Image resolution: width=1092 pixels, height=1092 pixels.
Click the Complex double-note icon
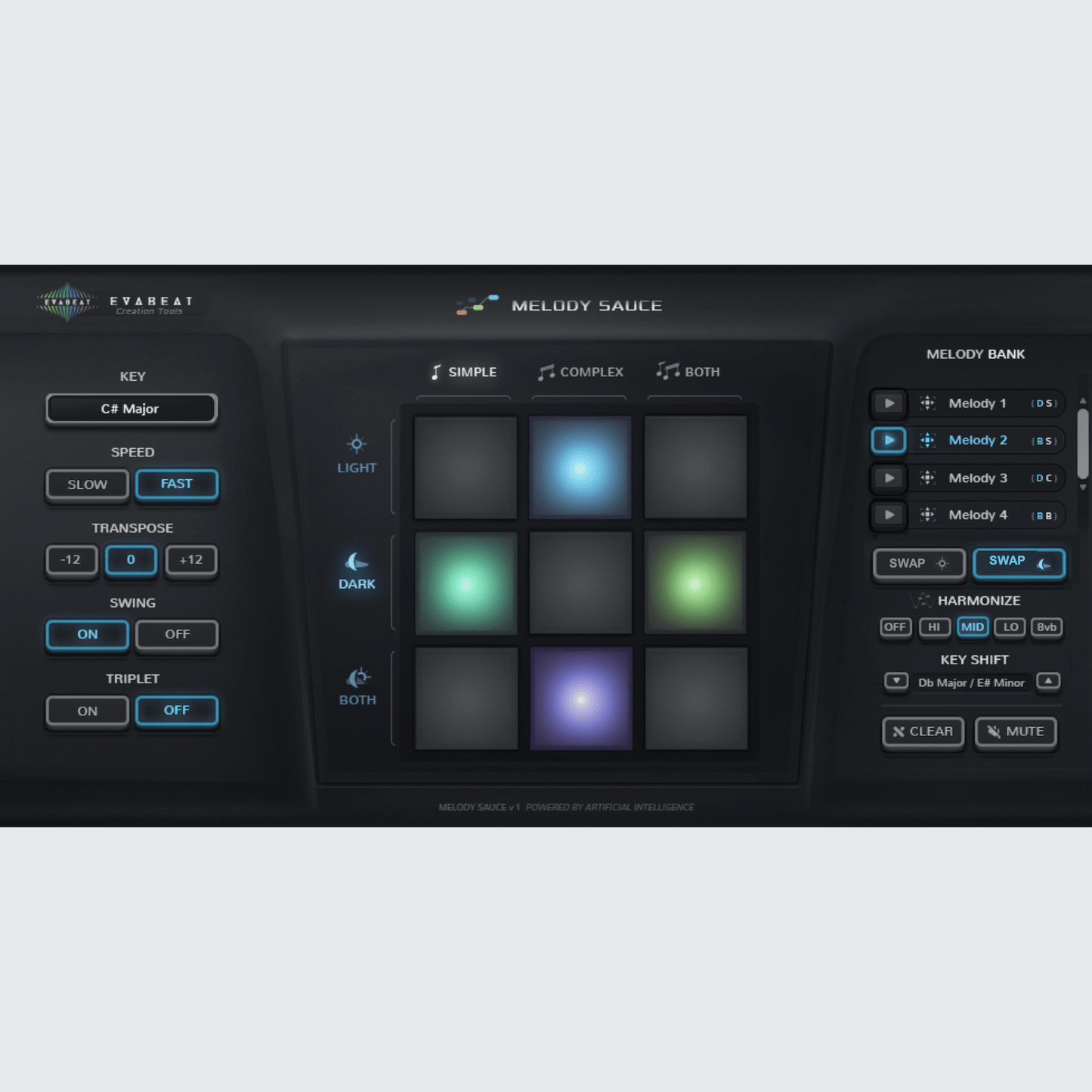(x=546, y=373)
